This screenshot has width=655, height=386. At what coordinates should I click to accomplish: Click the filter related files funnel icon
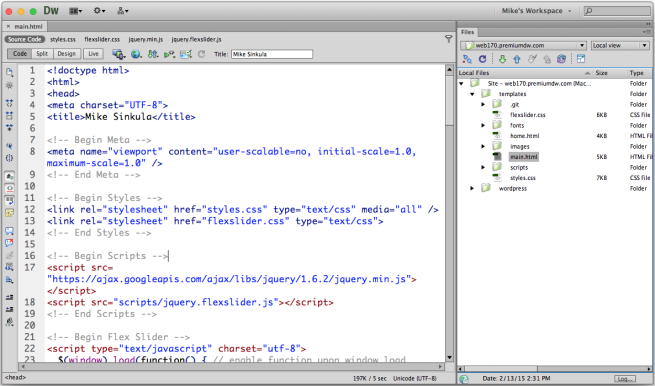(x=448, y=39)
